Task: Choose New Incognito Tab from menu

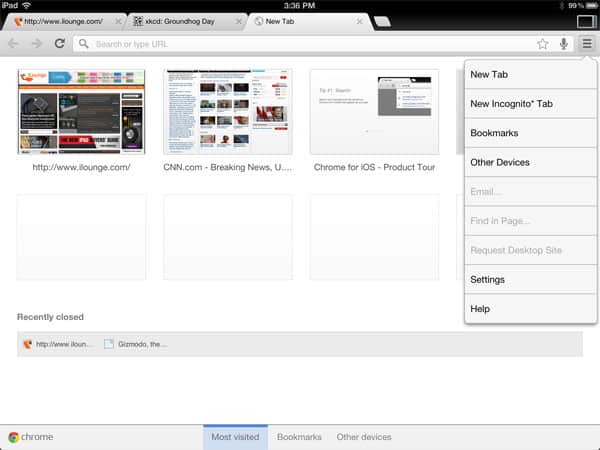Action: pyautogui.click(x=531, y=104)
